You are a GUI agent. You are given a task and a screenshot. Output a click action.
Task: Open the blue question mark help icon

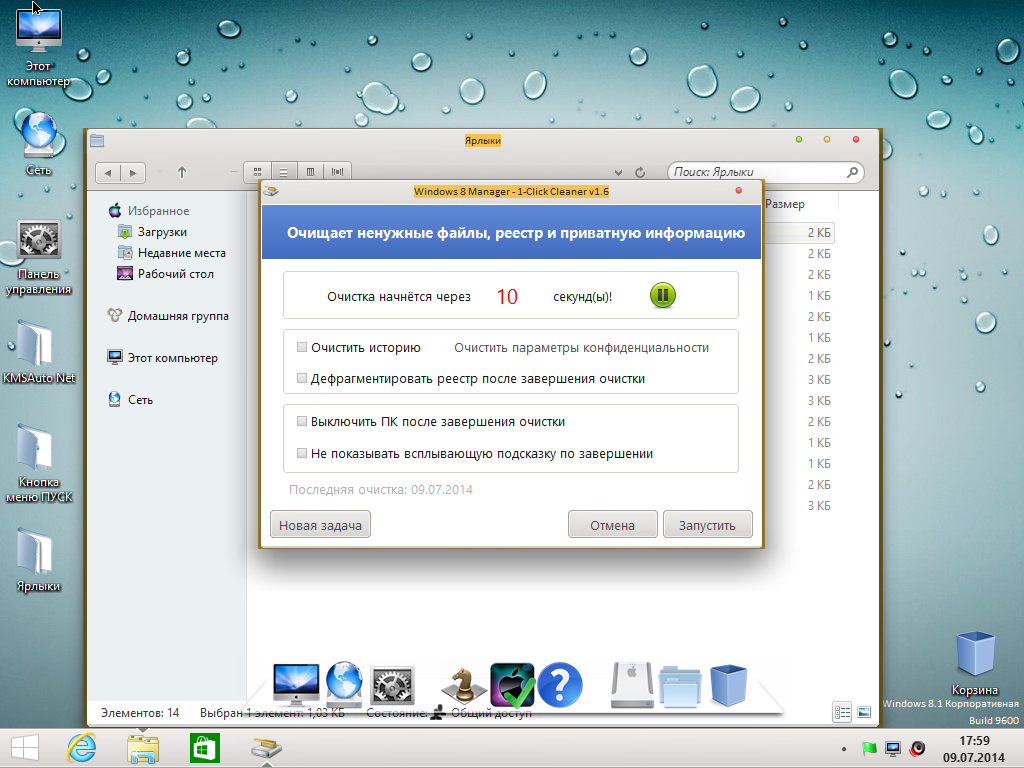point(560,685)
